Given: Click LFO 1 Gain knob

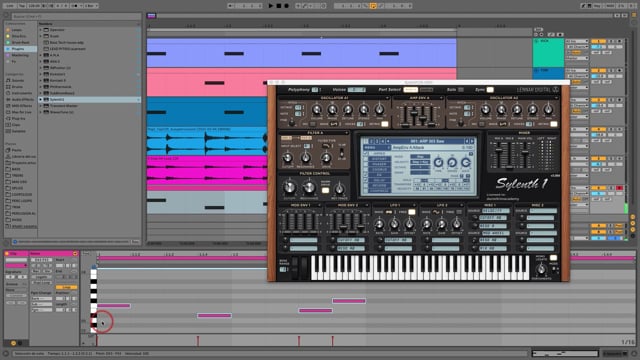Looking at the screenshot, I should 394,224.
